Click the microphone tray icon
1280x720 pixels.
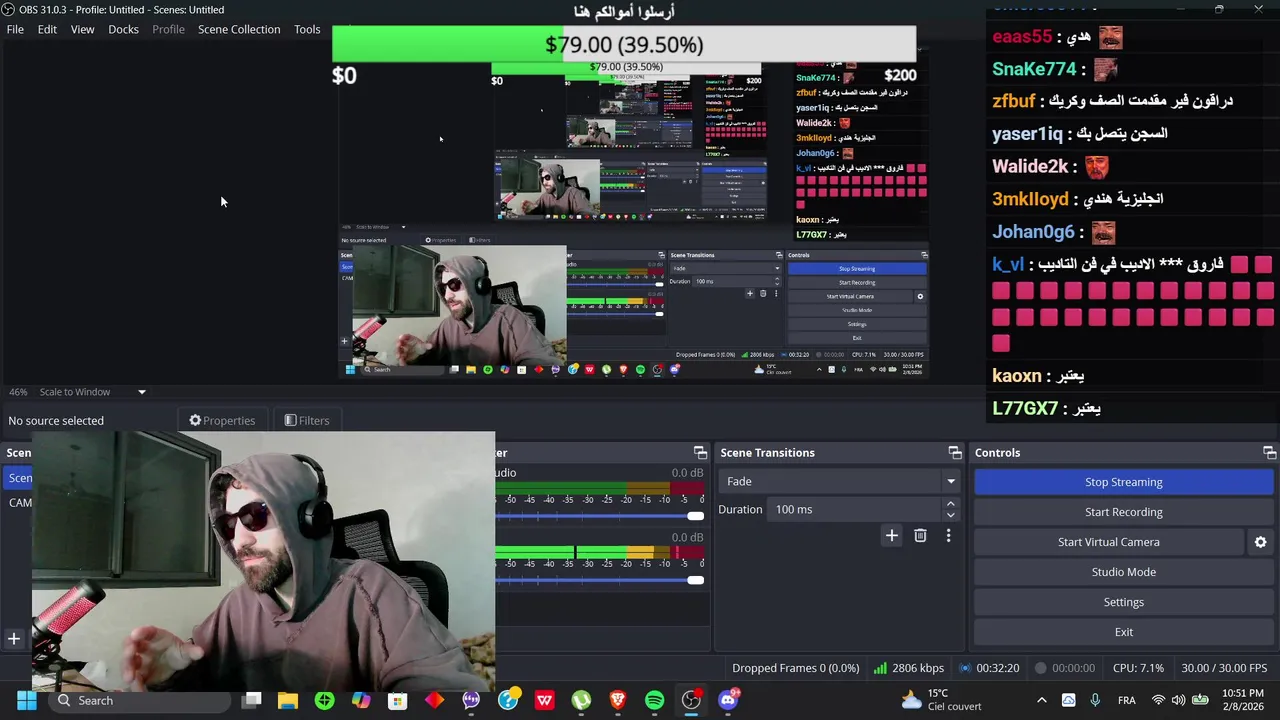(x=1095, y=701)
